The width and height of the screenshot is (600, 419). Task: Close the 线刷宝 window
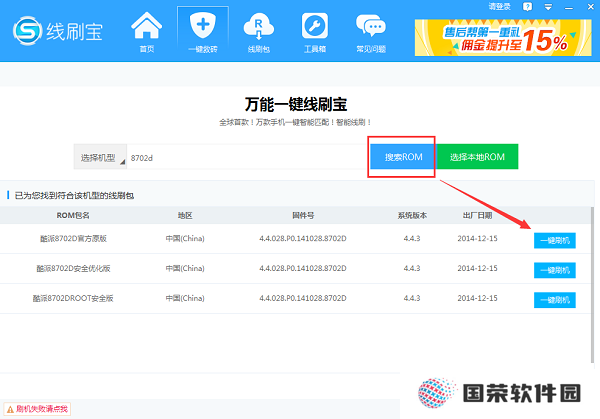(x=590, y=7)
